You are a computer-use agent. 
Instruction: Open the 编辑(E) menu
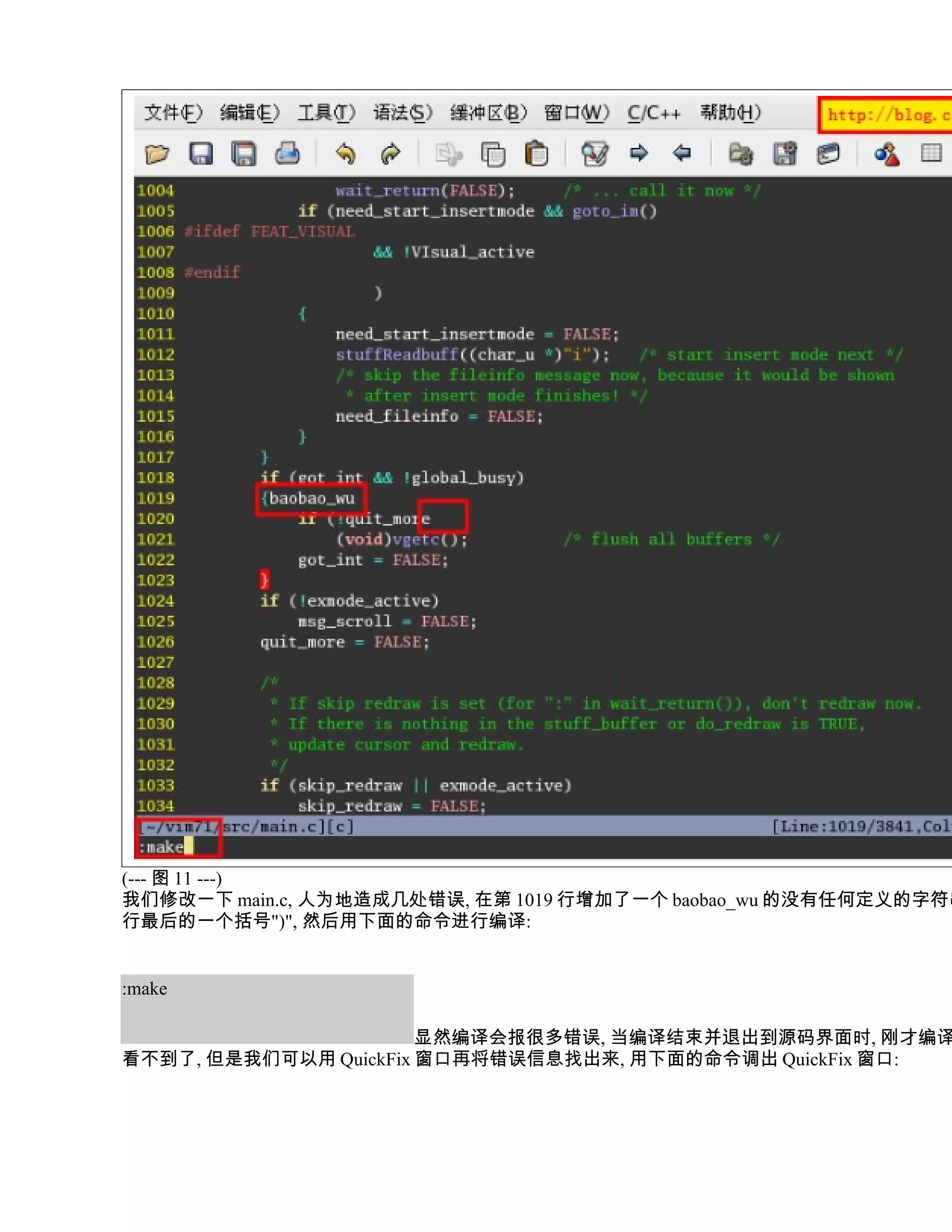tap(249, 113)
